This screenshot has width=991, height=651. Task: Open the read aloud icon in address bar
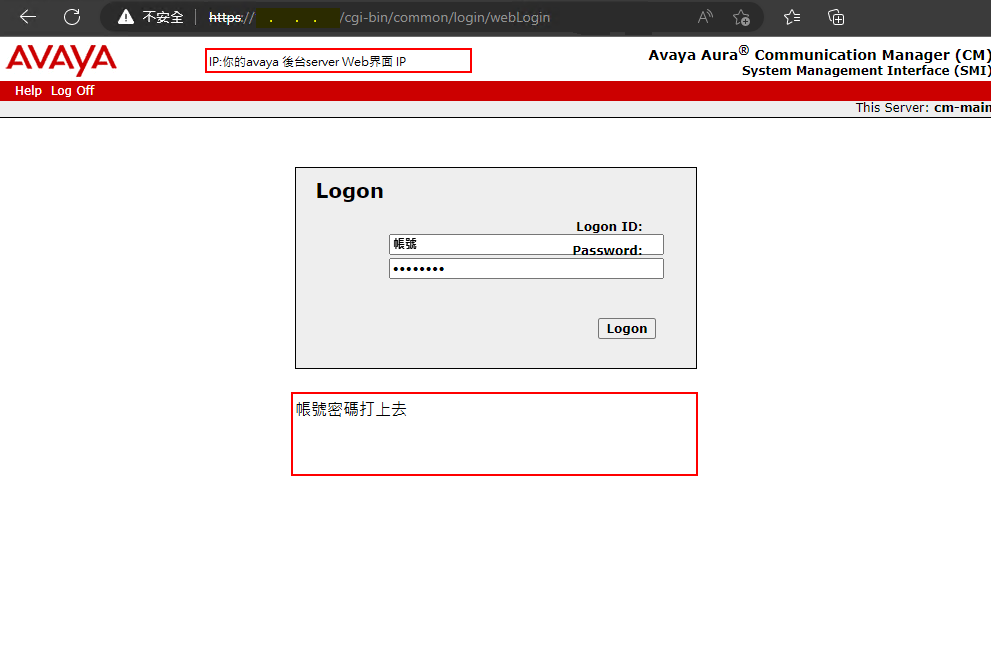pos(705,17)
